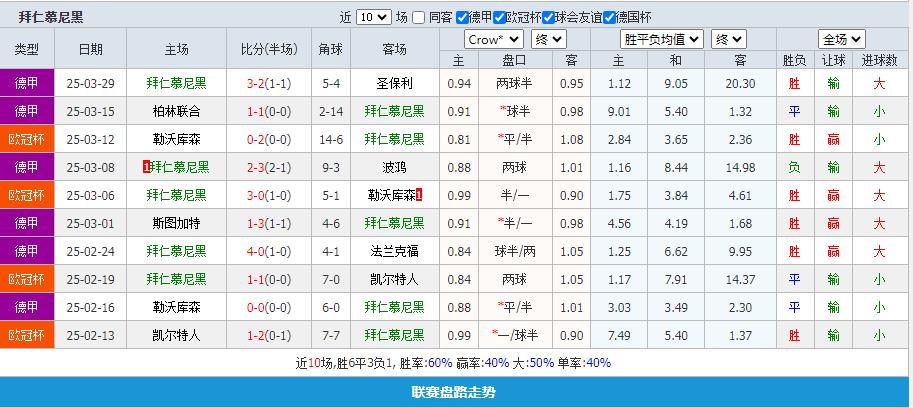913x408 pixels.
Task: Click the red card badge before 拜仁慕尼黑 on 25-03-08
Action: [146, 168]
